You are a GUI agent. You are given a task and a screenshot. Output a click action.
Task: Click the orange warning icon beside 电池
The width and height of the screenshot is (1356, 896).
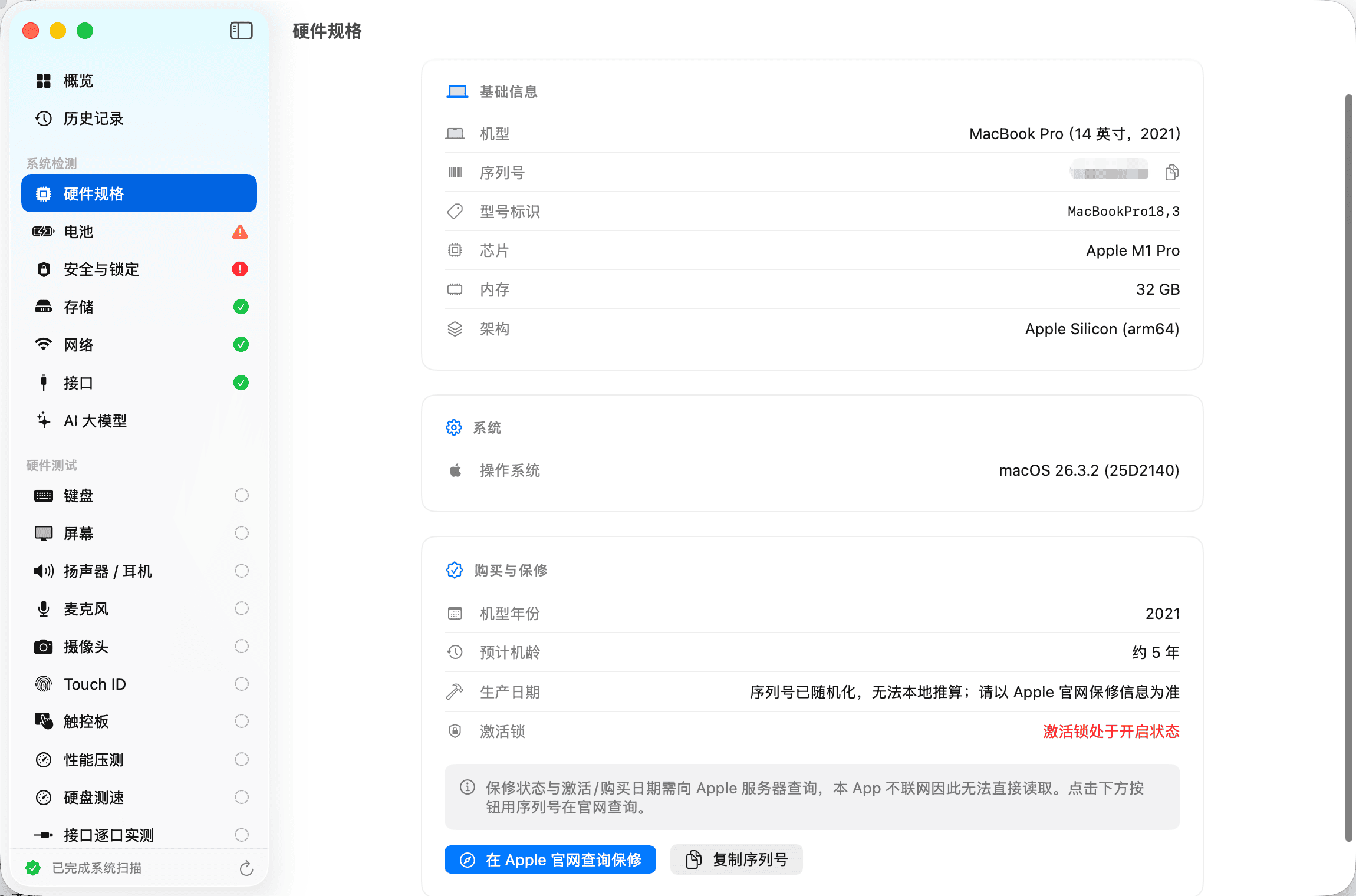tap(240, 232)
